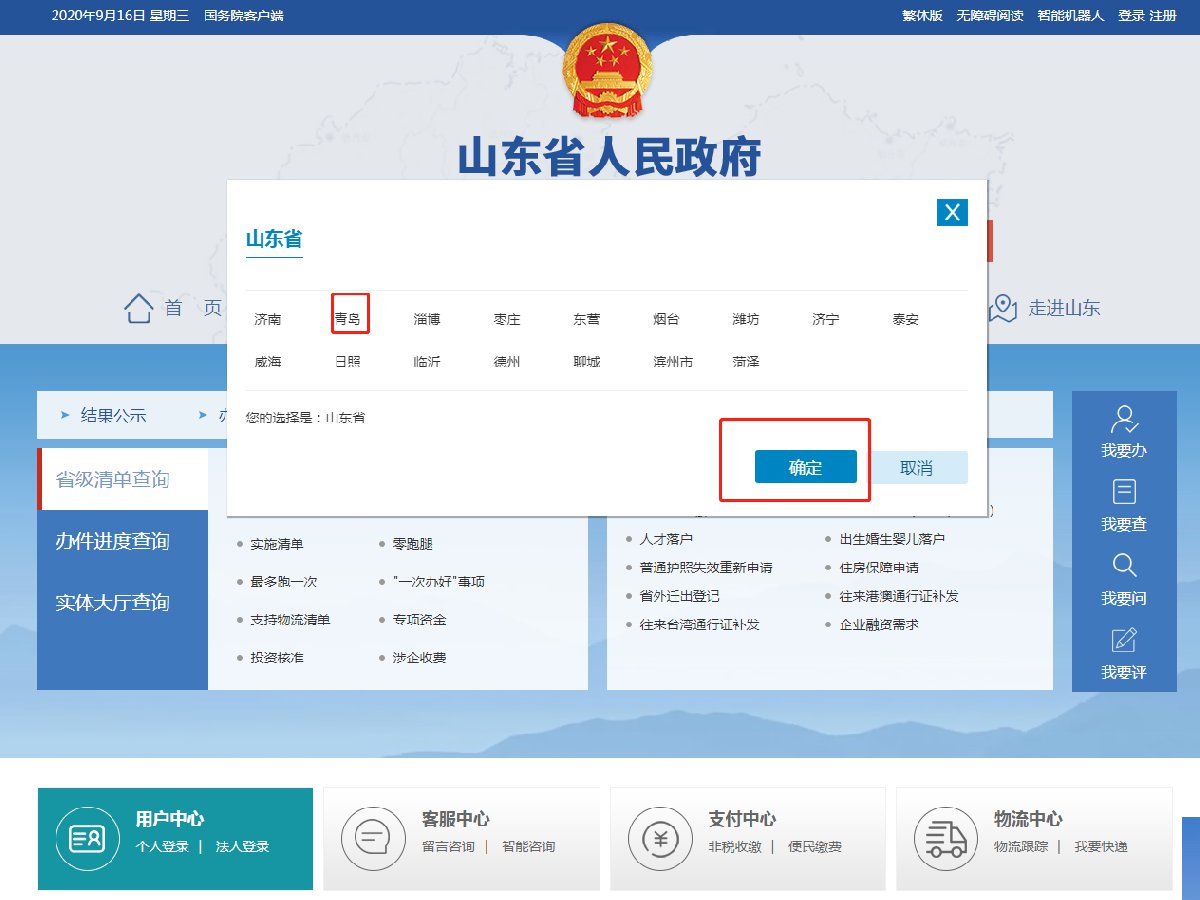Open 国务院客户端 link
This screenshot has height=900, width=1200.
click(x=243, y=16)
